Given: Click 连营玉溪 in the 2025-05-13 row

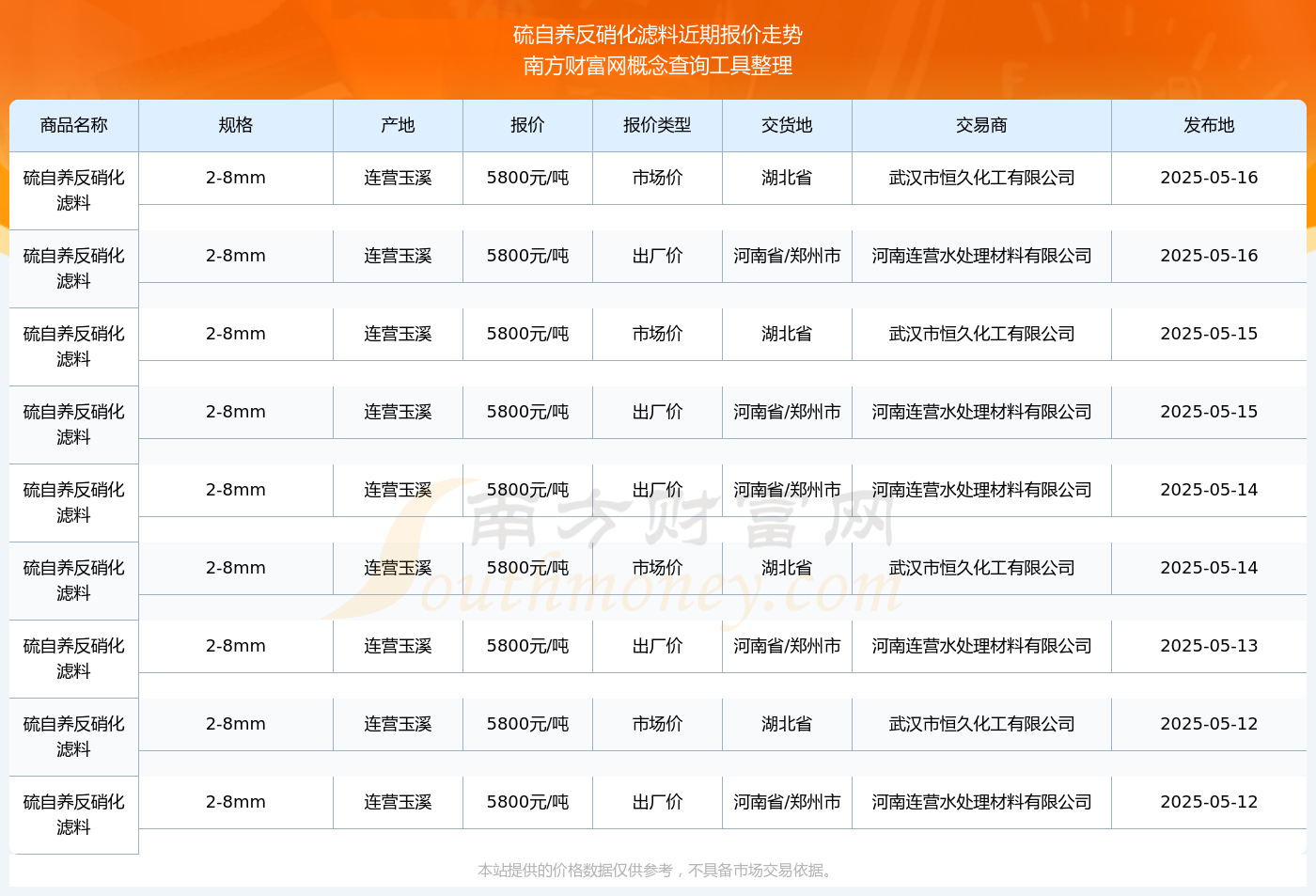Looking at the screenshot, I should point(399,646).
